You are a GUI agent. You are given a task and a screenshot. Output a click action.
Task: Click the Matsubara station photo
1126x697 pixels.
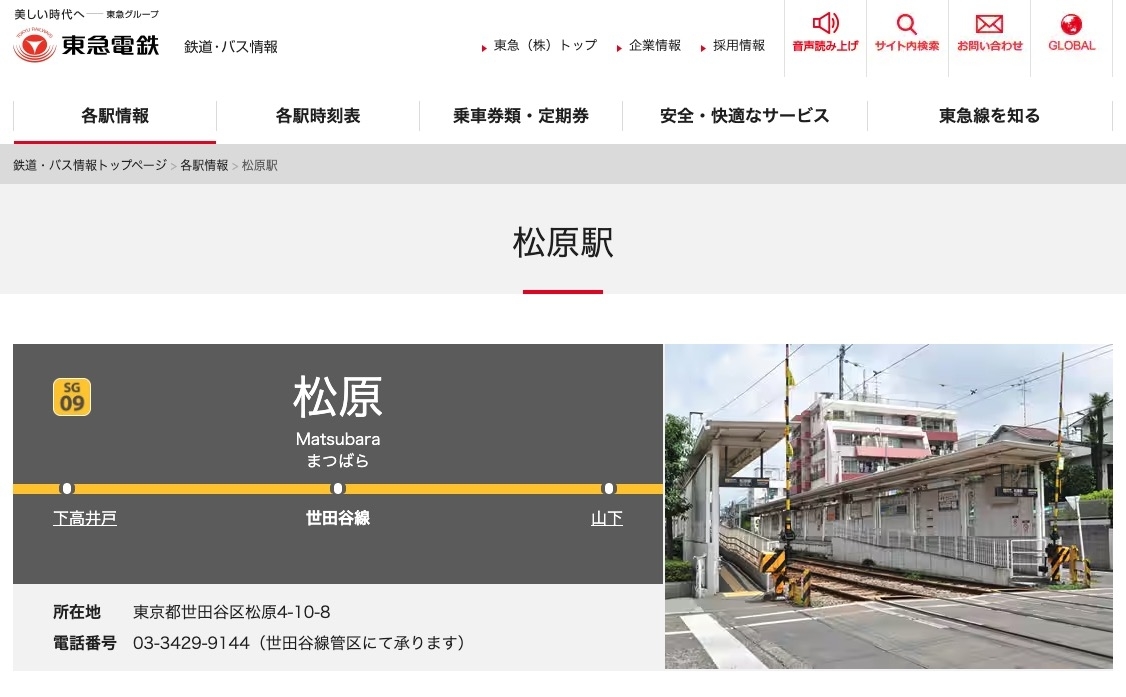click(x=888, y=507)
